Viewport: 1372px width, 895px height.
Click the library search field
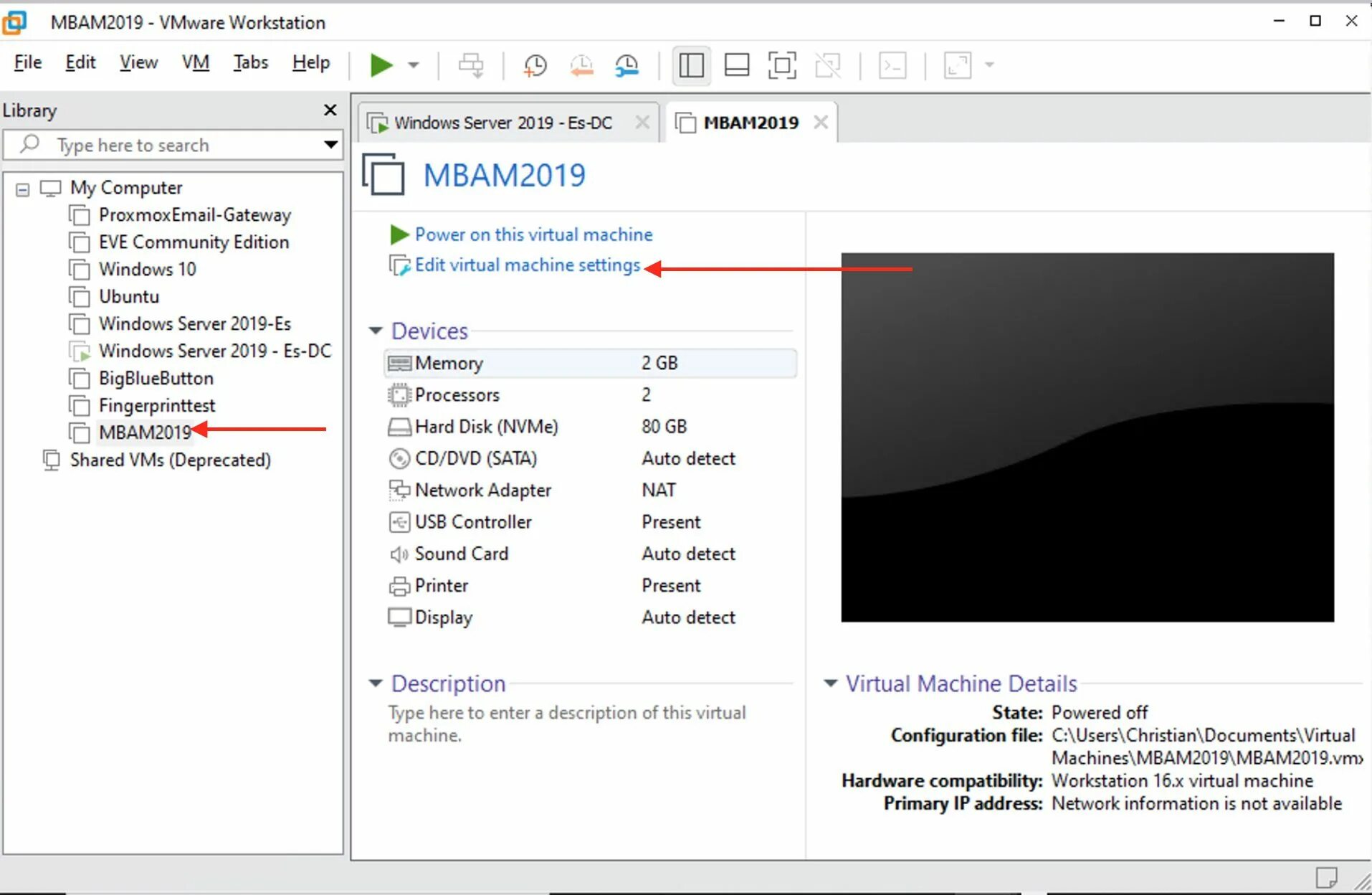[172, 145]
